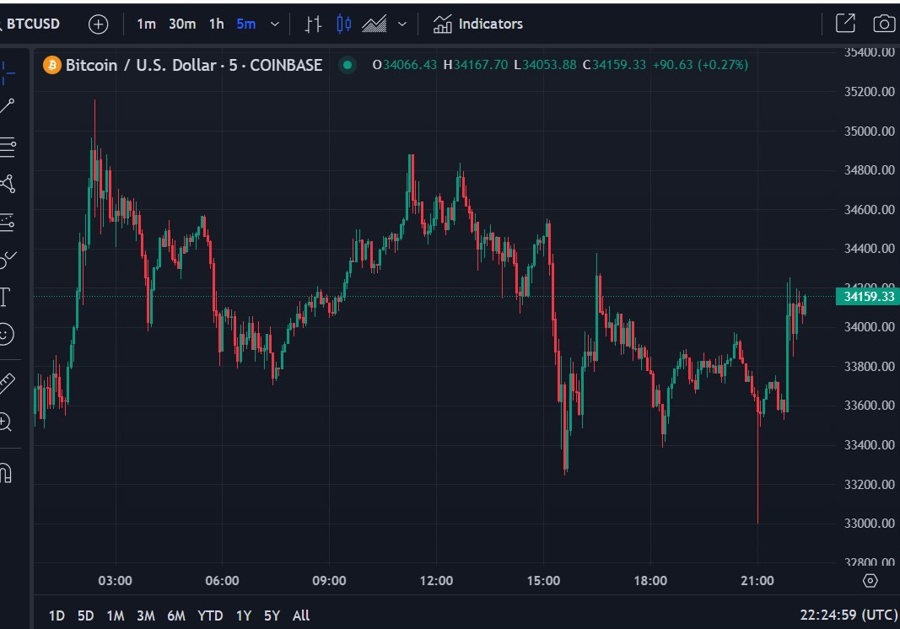Screen dimensions: 900x629
Task: Click the 18:00 time axis label
Action: point(650,581)
